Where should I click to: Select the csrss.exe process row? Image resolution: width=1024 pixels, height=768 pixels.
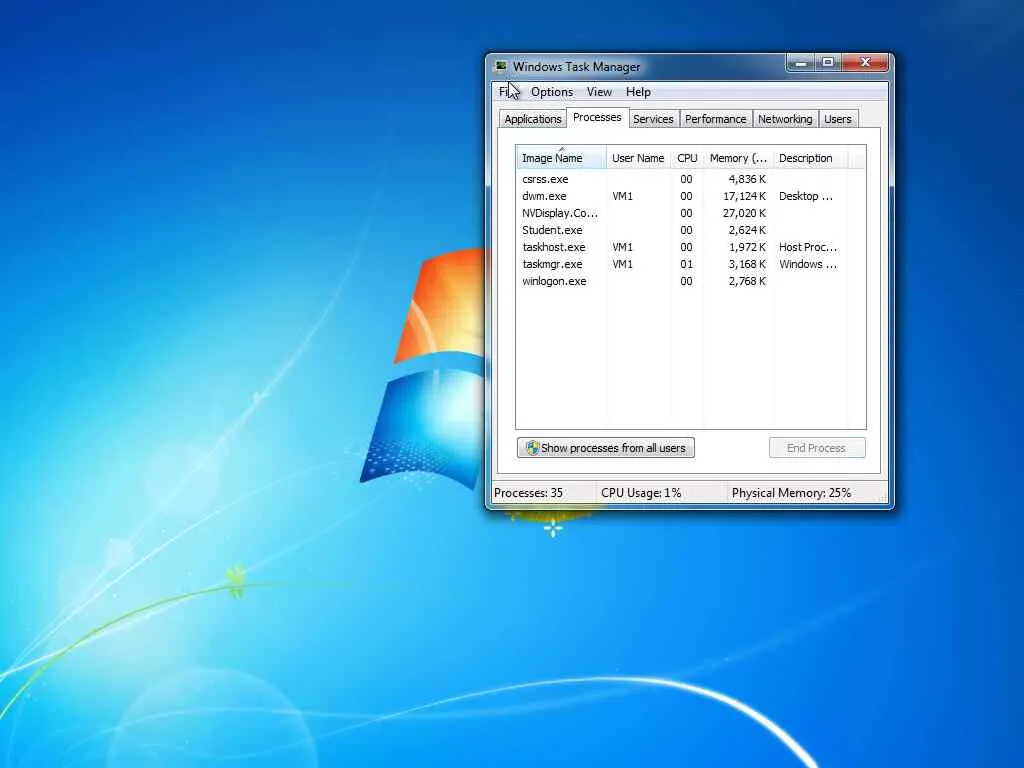(x=690, y=179)
